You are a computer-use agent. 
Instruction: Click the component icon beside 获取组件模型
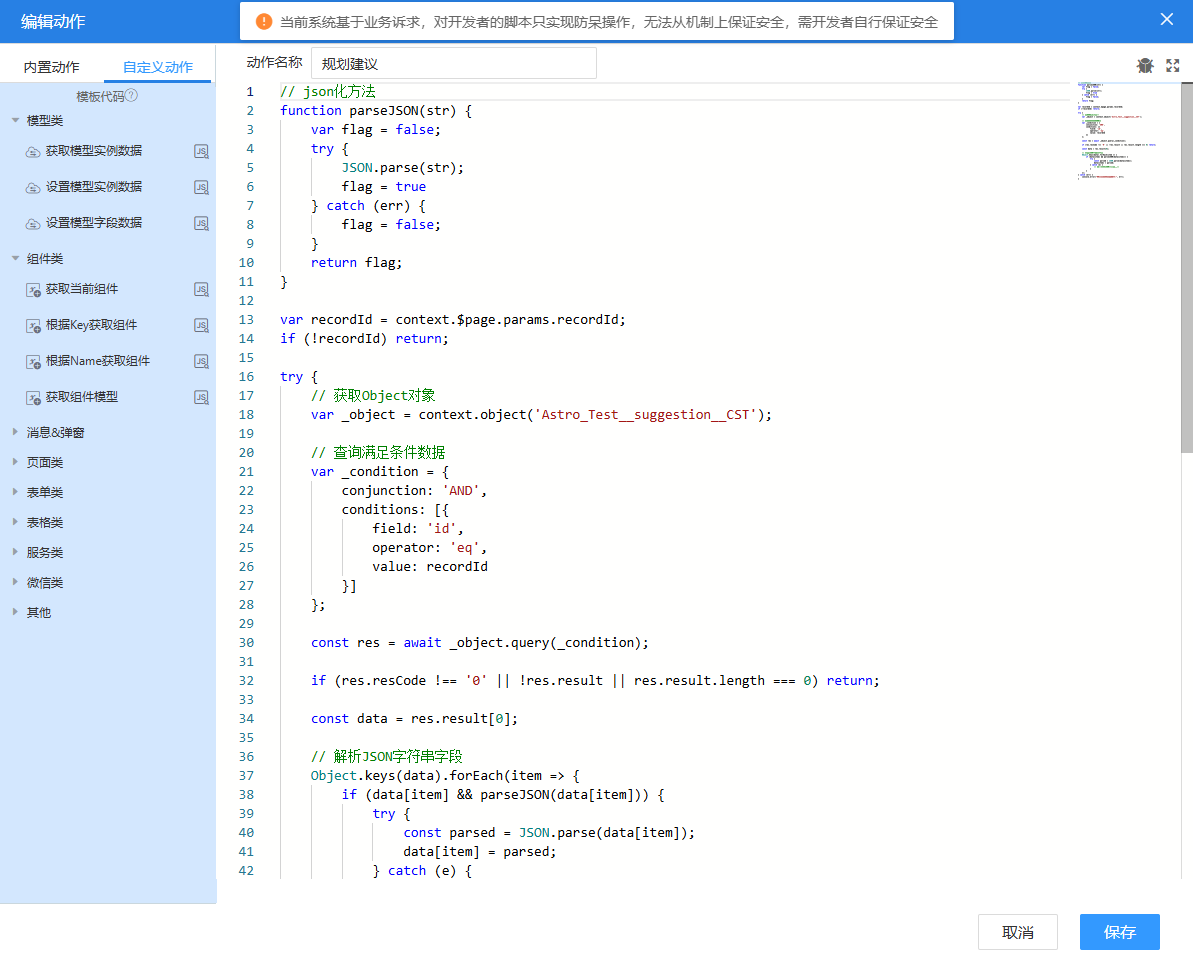(33, 398)
